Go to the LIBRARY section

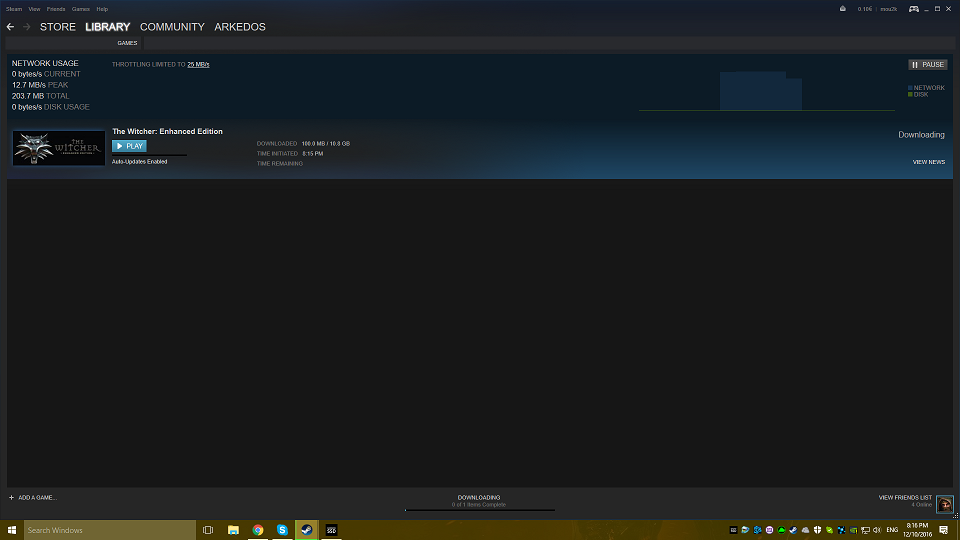(x=108, y=27)
